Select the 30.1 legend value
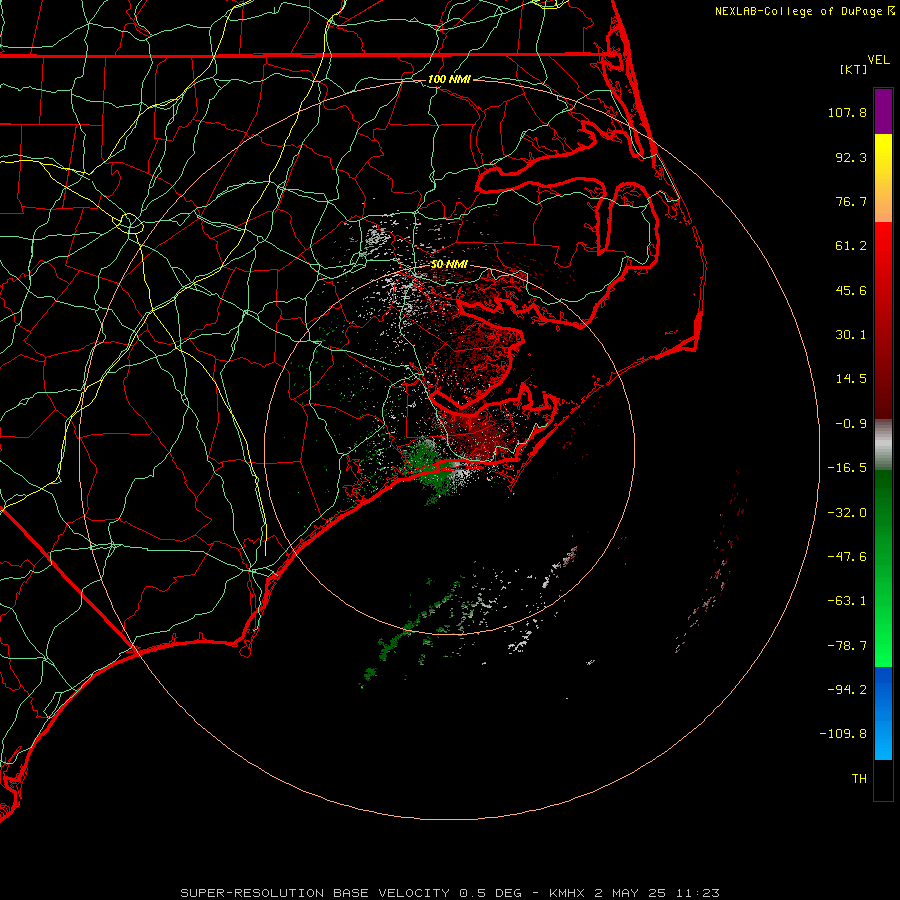Viewport: 900px width, 900px height. pos(851,335)
